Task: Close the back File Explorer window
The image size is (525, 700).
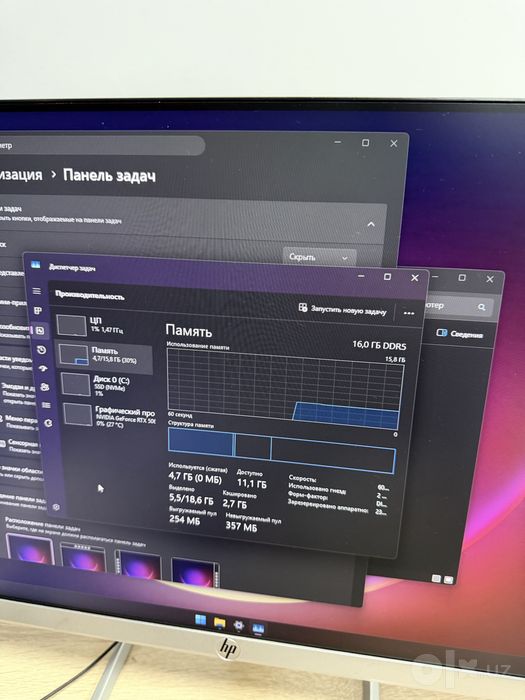Action: pos(490,279)
